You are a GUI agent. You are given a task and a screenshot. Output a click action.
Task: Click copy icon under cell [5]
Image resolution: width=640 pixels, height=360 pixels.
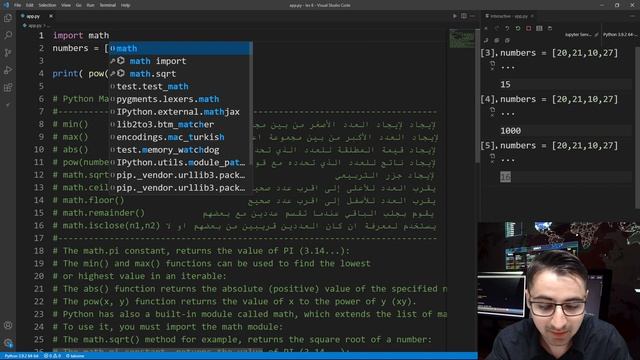492,157
